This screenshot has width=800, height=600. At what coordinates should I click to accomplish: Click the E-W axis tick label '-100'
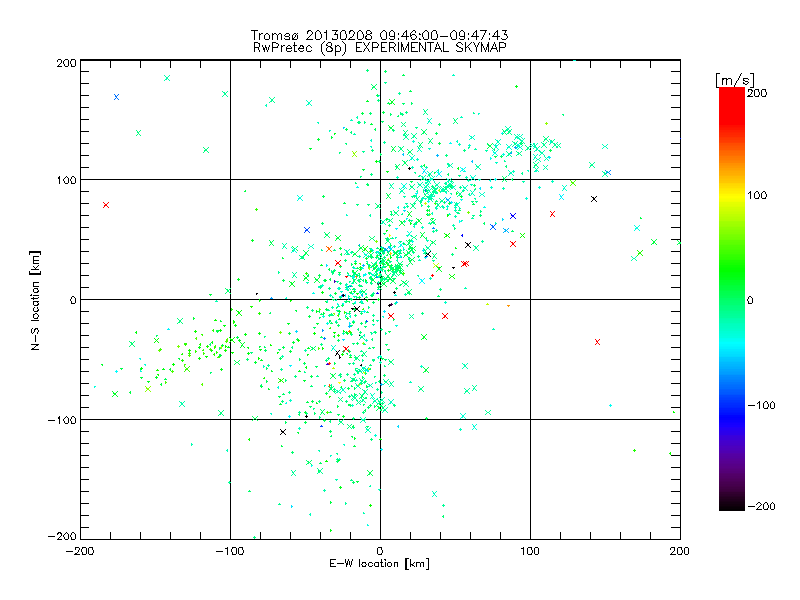230,551
